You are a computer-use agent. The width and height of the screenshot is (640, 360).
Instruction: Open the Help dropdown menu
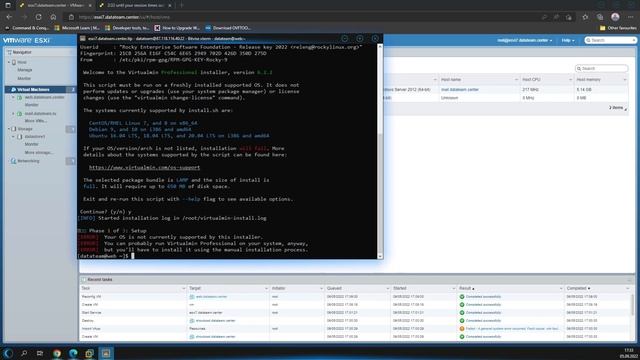point(568,40)
